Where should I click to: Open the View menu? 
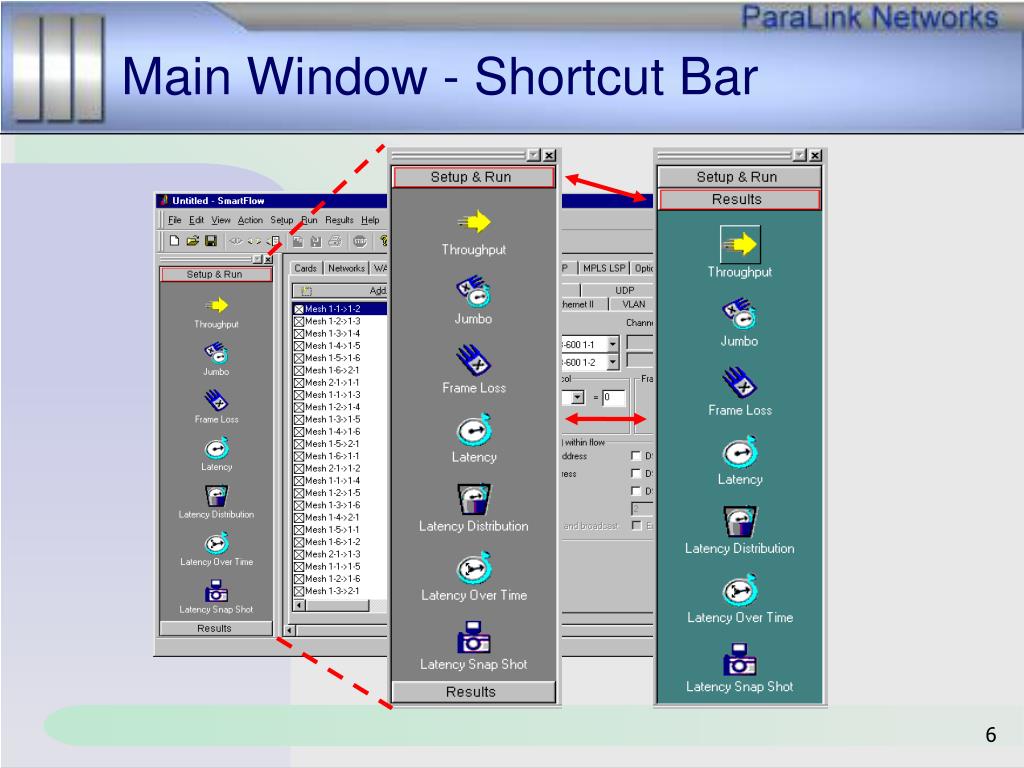(x=221, y=220)
